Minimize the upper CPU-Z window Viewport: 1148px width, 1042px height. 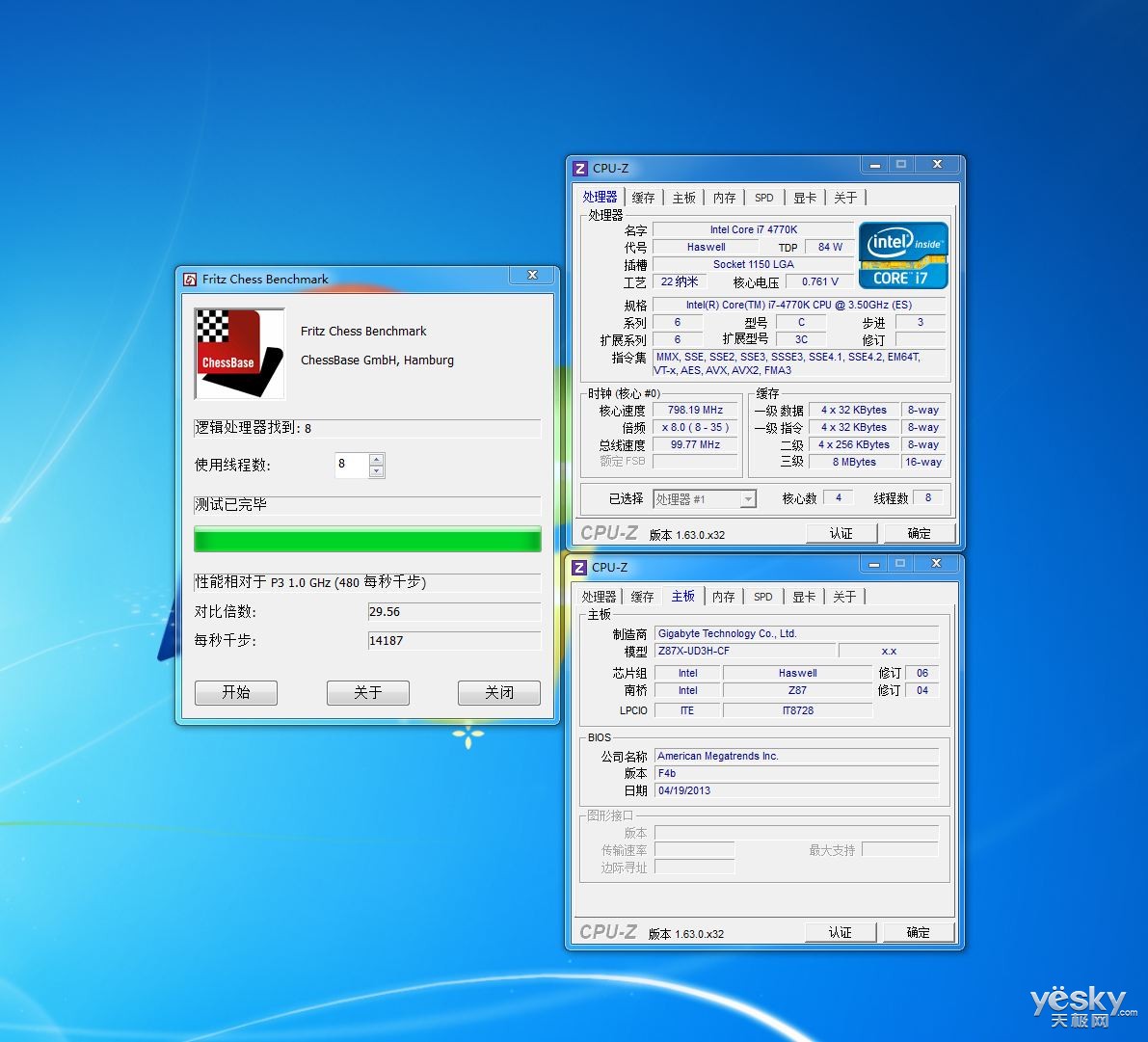[874, 165]
